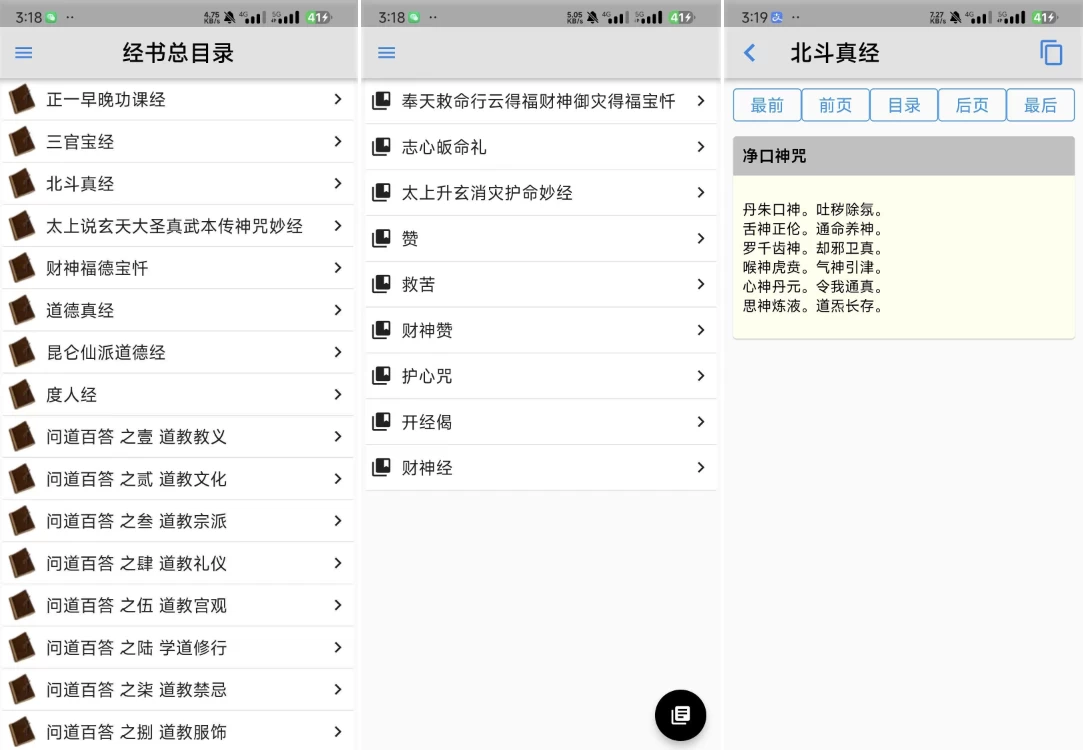This screenshot has height=750, width=1083.
Task: Tap the black floating catalog button
Action: (x=680, y=715)
